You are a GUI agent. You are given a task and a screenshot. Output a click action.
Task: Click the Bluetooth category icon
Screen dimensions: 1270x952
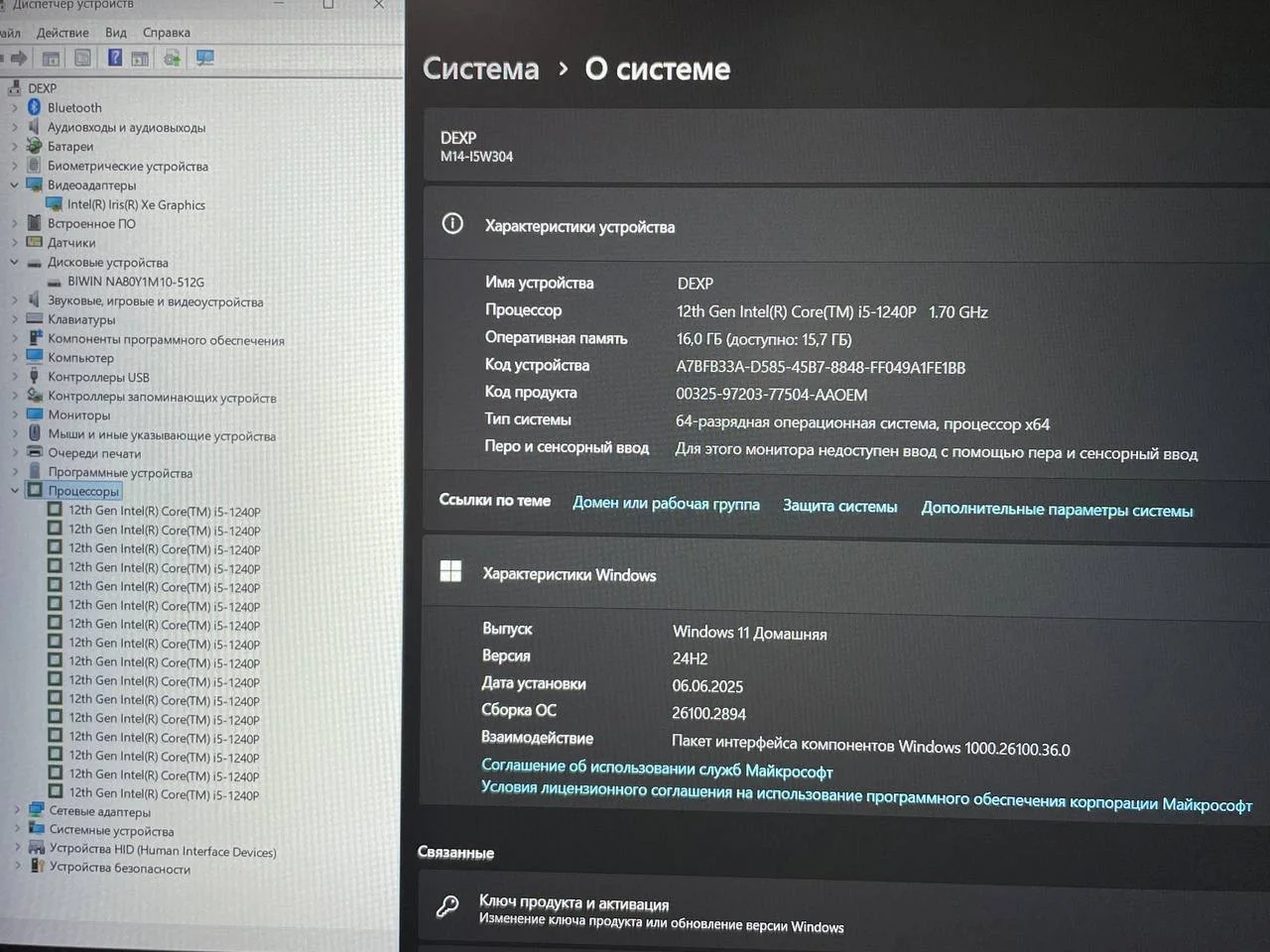pos(34,107)
